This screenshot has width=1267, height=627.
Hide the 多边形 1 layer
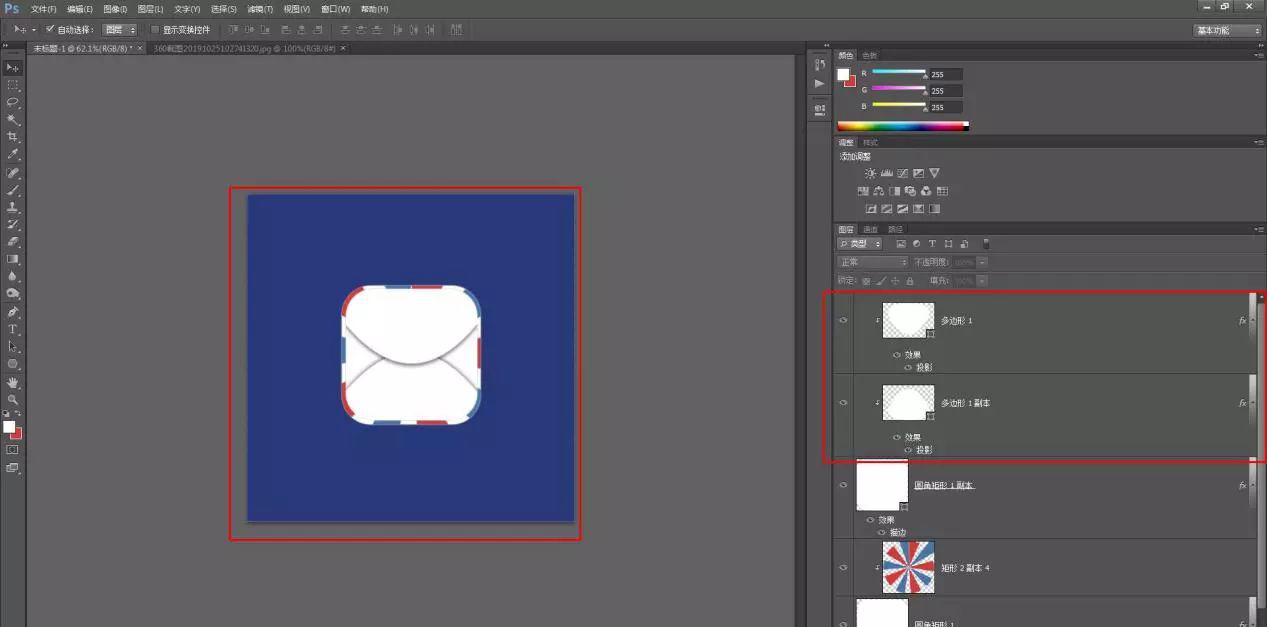843,320
